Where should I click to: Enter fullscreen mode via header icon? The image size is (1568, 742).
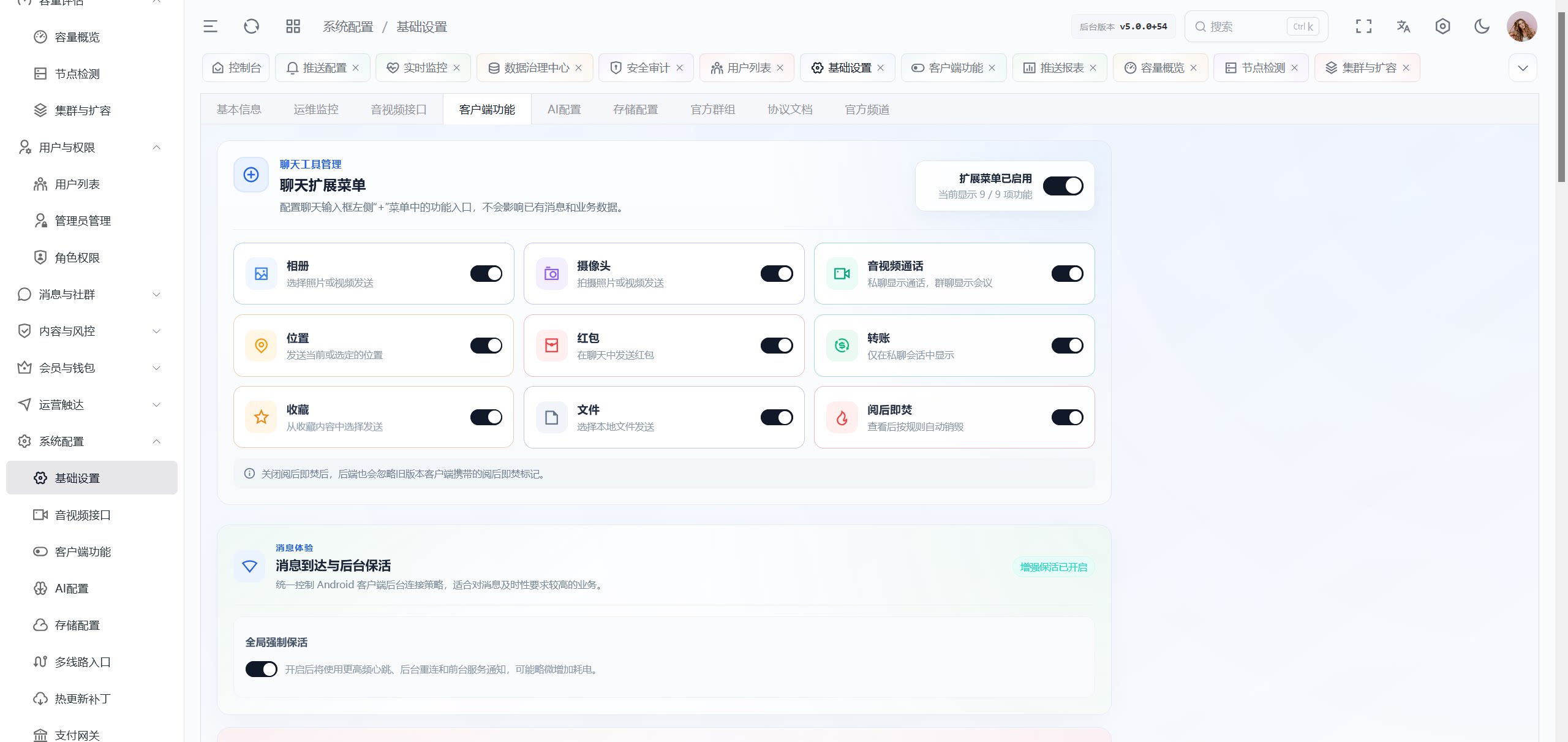[x=1363, y=26]
